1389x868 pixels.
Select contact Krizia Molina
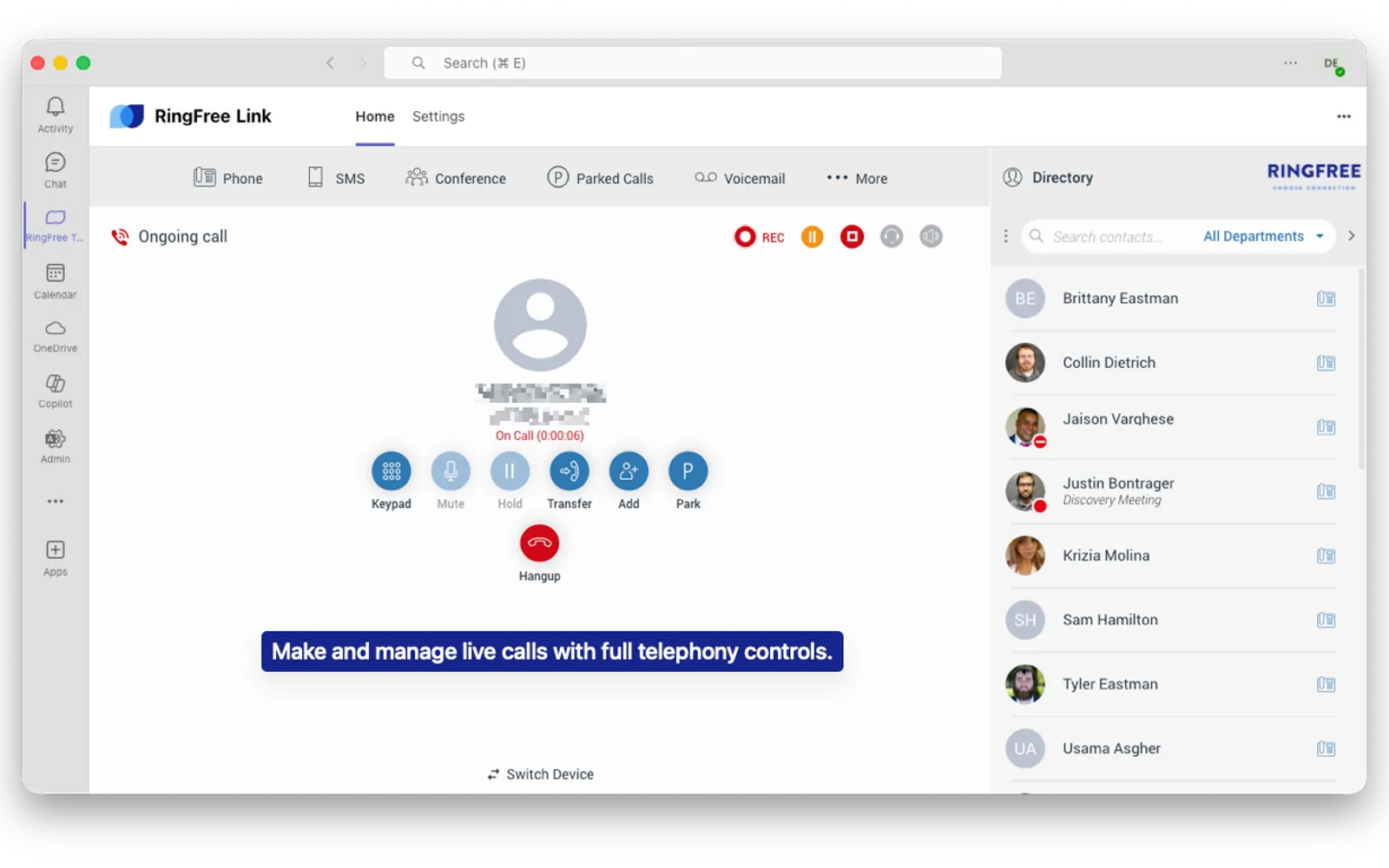click(x=1169, y=556)
